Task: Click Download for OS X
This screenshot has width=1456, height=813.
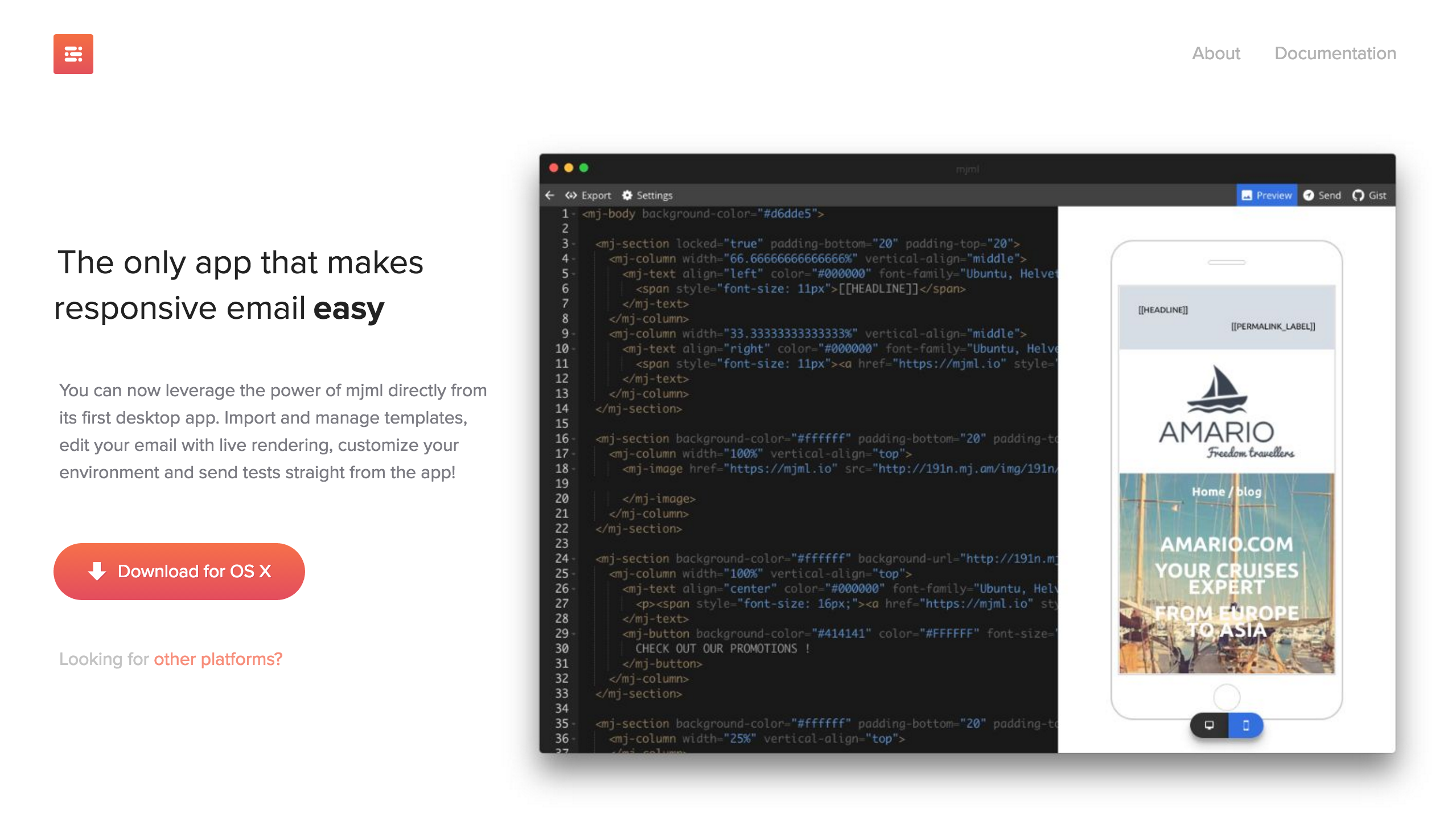Action: click(179, 571)
